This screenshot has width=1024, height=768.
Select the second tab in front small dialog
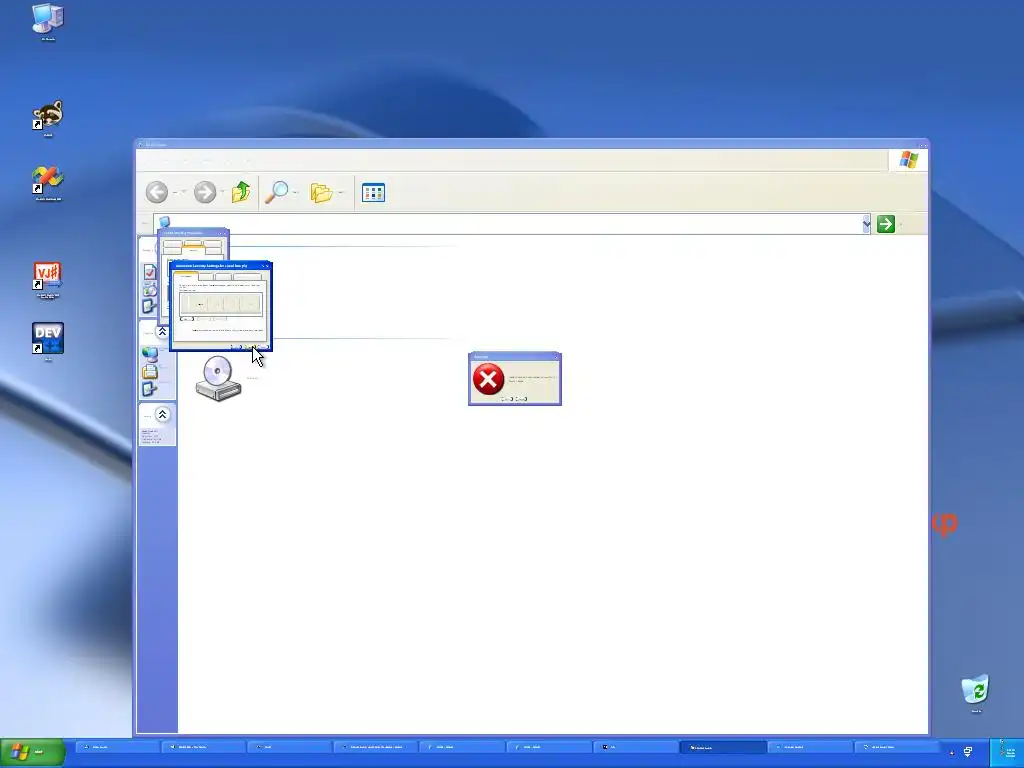(206, 276)
